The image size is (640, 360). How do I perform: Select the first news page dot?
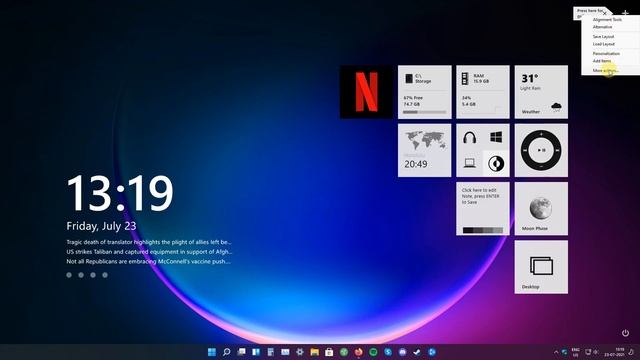pyautogui.click(x=69, y=275)
